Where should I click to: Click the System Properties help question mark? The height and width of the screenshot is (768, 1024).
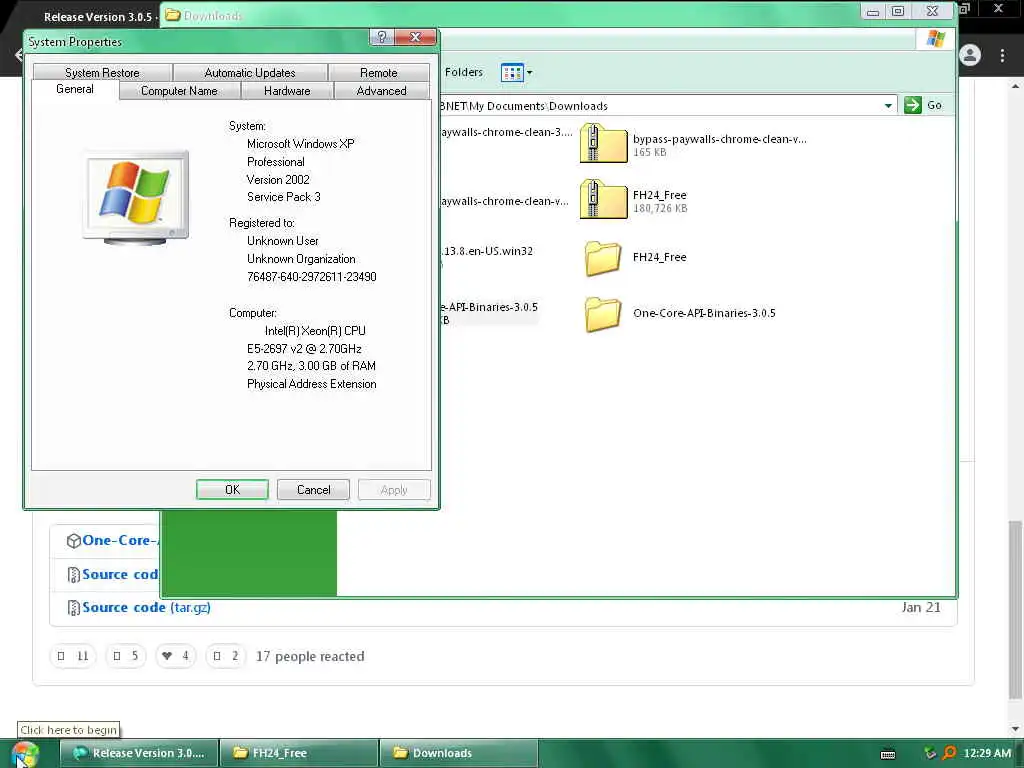pos(382,37)
